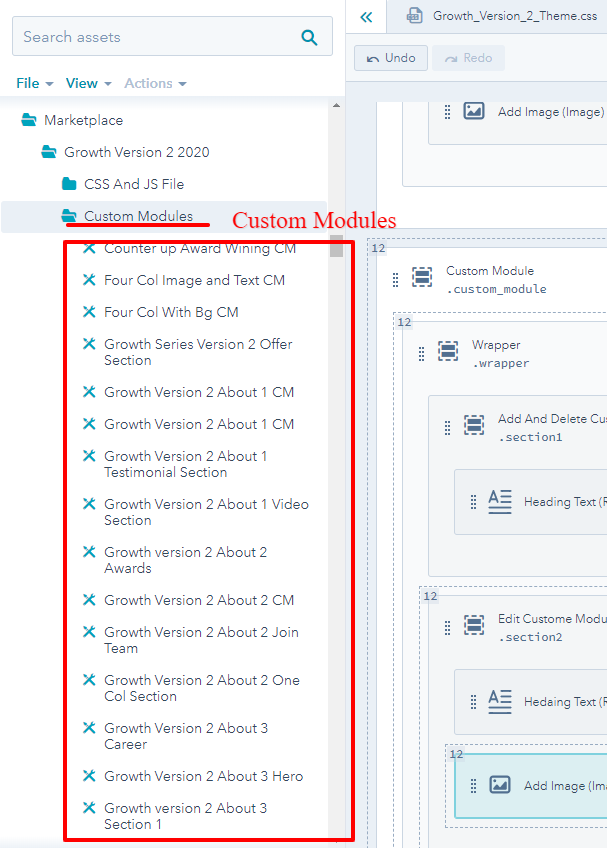This screenshot has height=848, width=607.
Task: Open Growth Version 2 2020 folder
Action: point(136,152)
